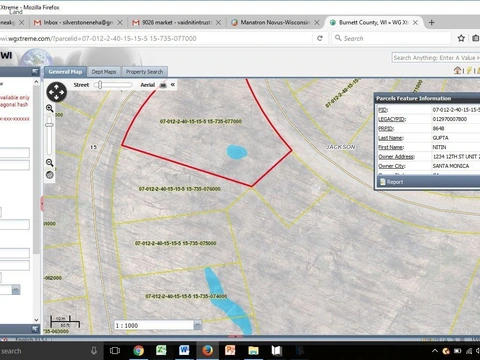Switch to the Dept Maps tab
Image resolution: width=480 pixels, height=360 pixels.
(x=104, y=72)
